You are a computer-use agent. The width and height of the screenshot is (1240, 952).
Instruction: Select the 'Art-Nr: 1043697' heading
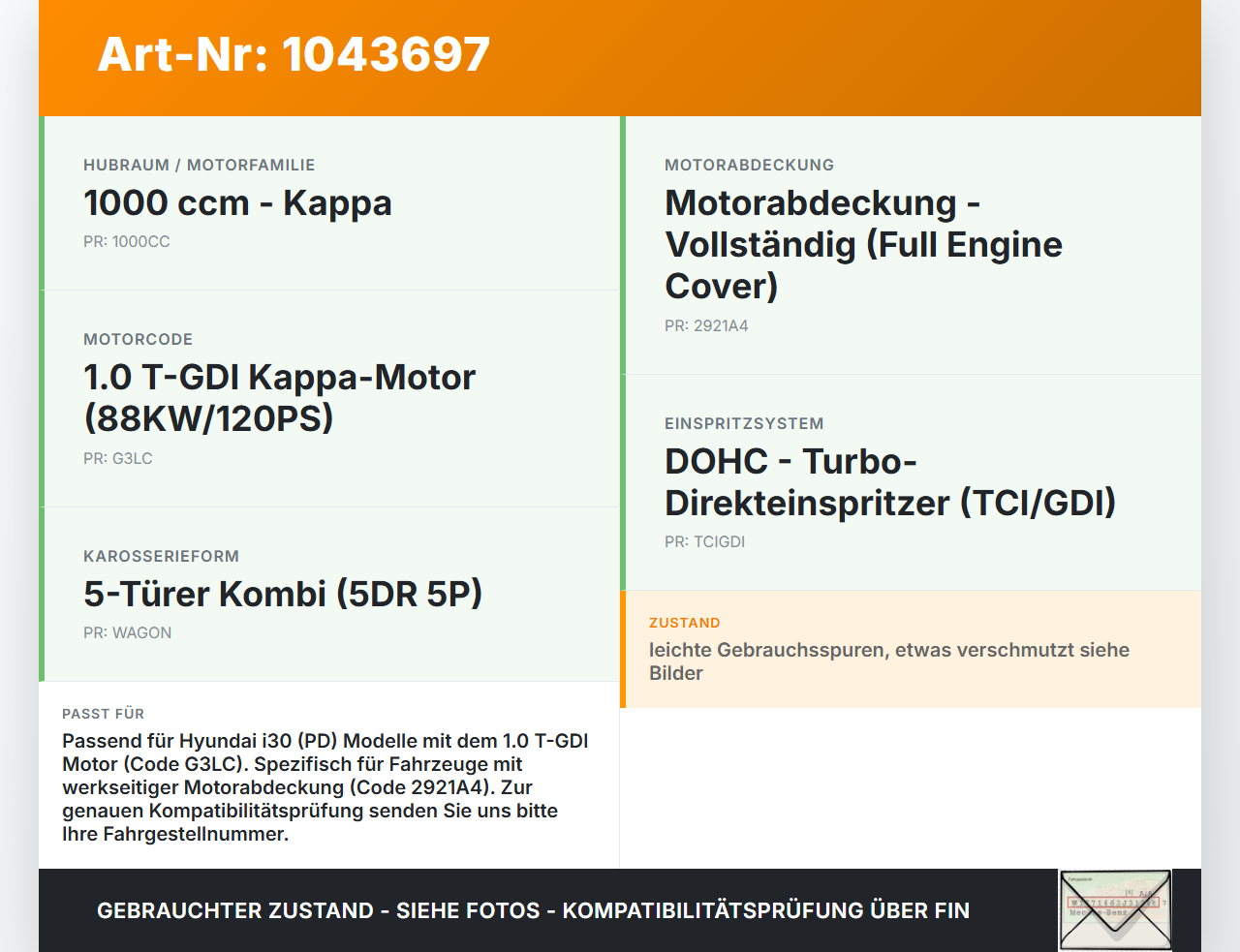[294, 54]
